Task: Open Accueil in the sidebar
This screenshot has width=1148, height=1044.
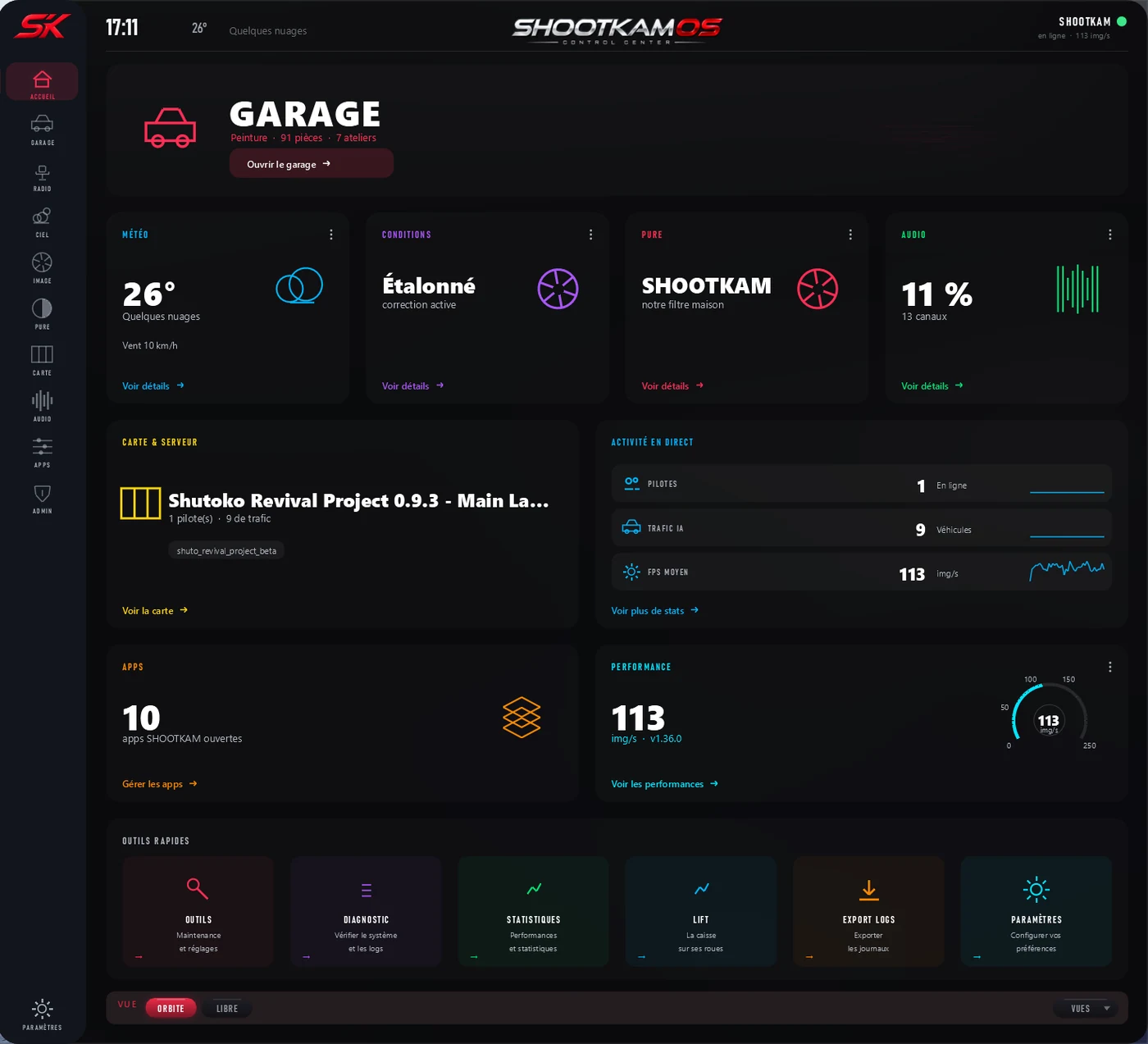Action: (x=42, y=82)
